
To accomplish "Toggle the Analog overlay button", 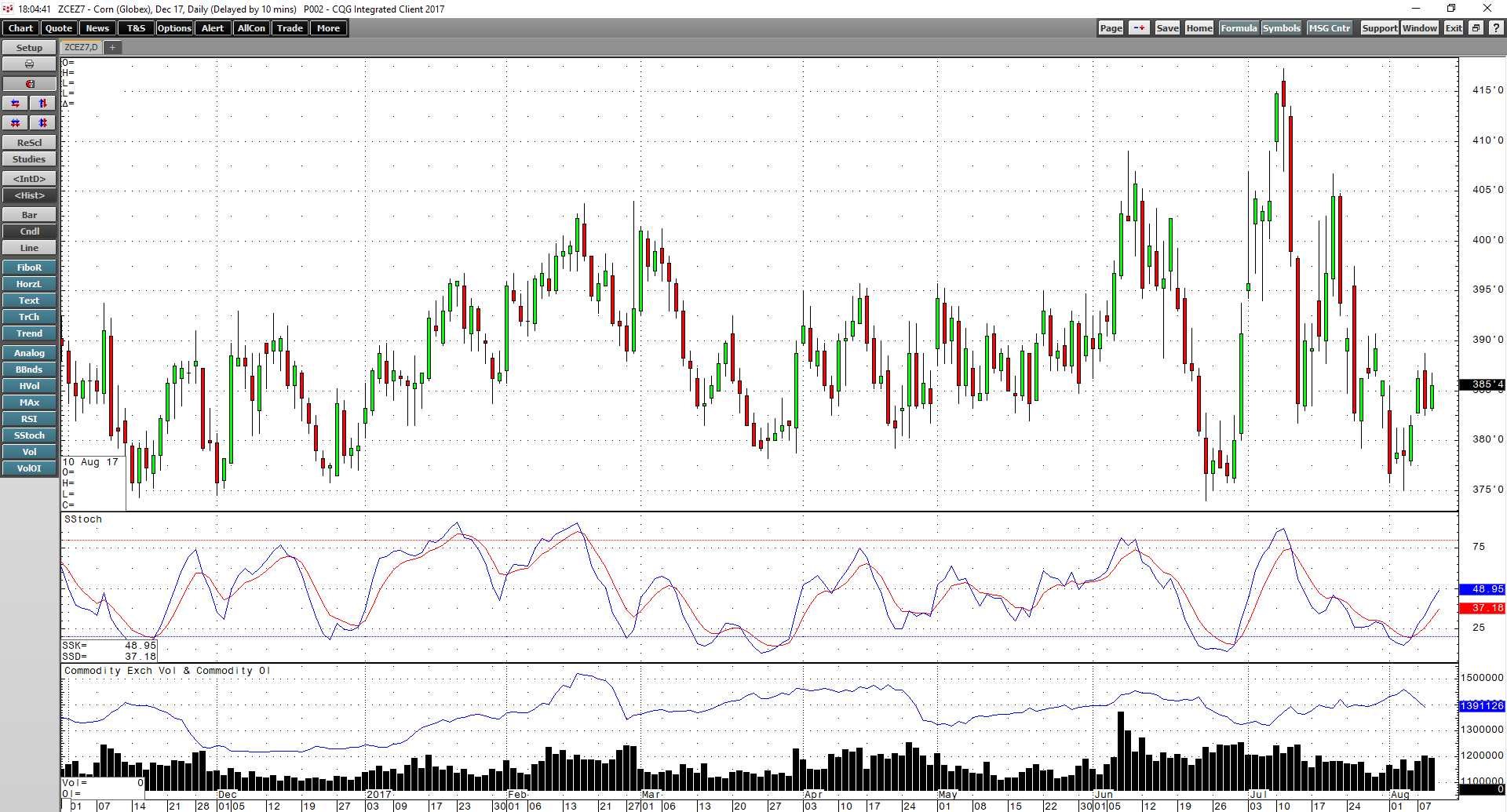I will click(29, 353).
